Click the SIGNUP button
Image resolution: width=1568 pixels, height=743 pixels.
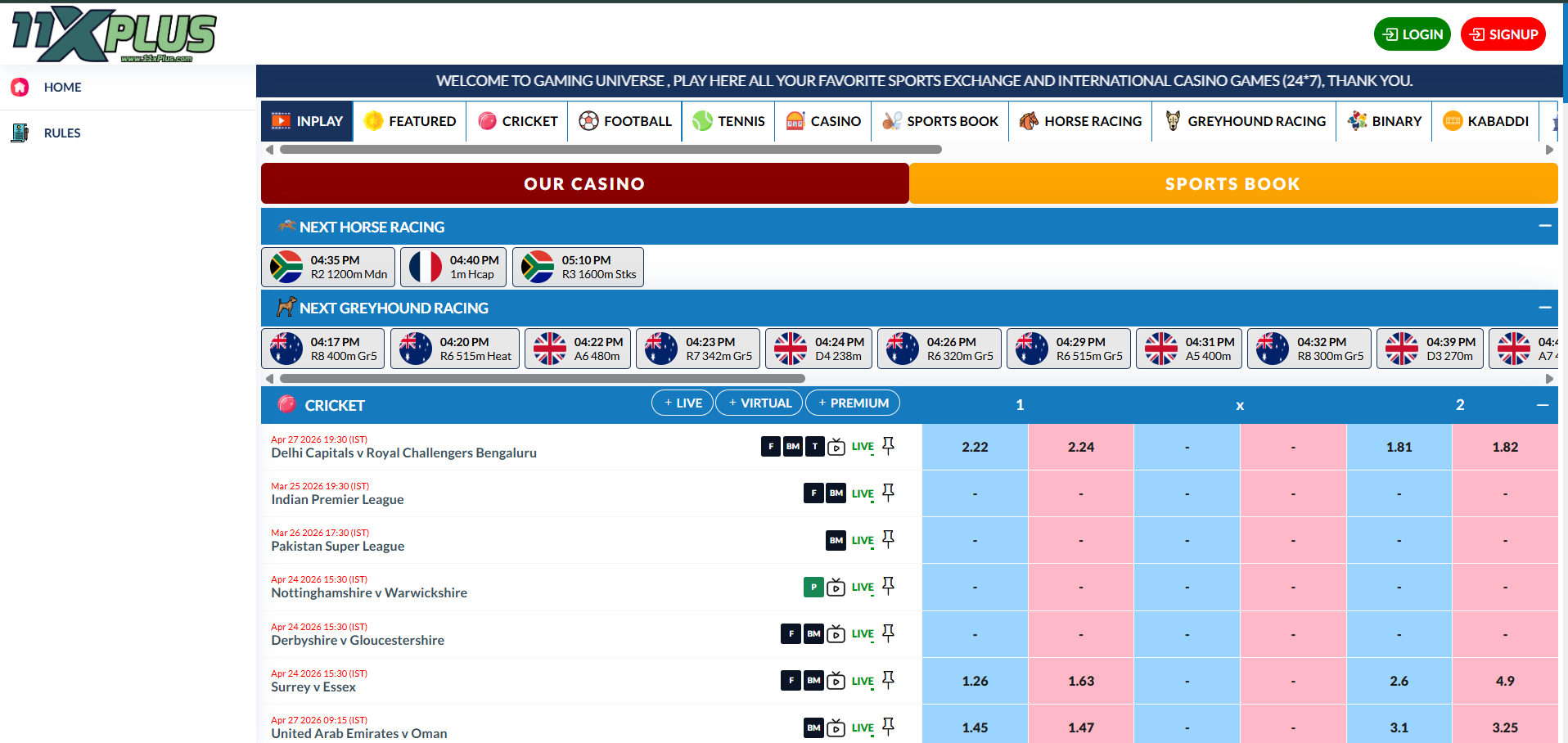coord(1503,34)
